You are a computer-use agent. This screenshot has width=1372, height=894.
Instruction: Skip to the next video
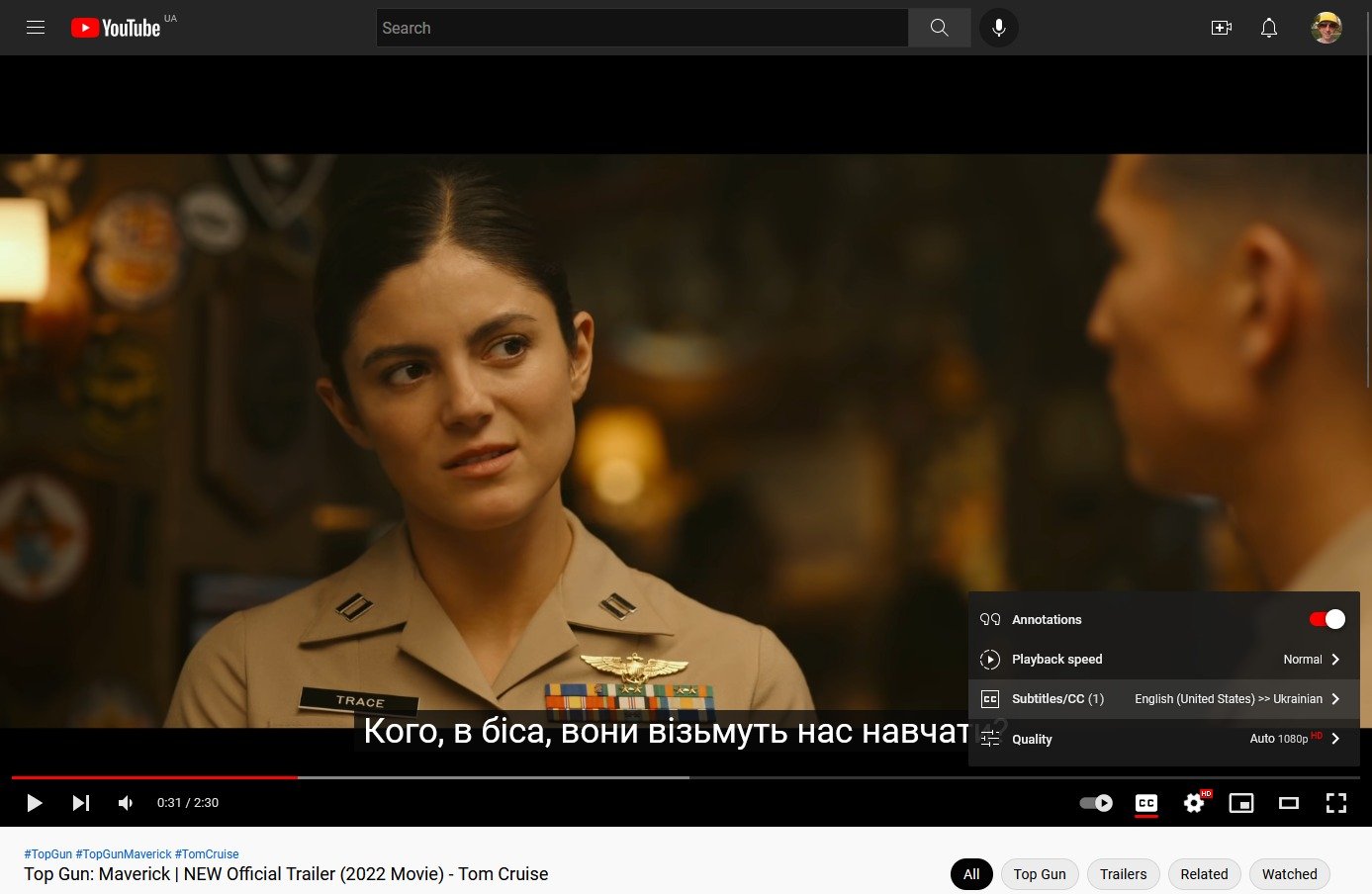(81, 803)
